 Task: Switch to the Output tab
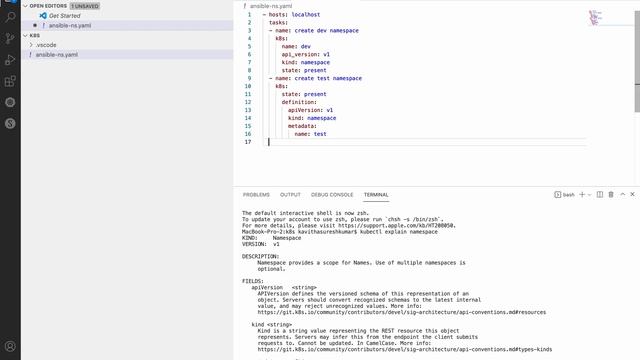pos(290,195)
